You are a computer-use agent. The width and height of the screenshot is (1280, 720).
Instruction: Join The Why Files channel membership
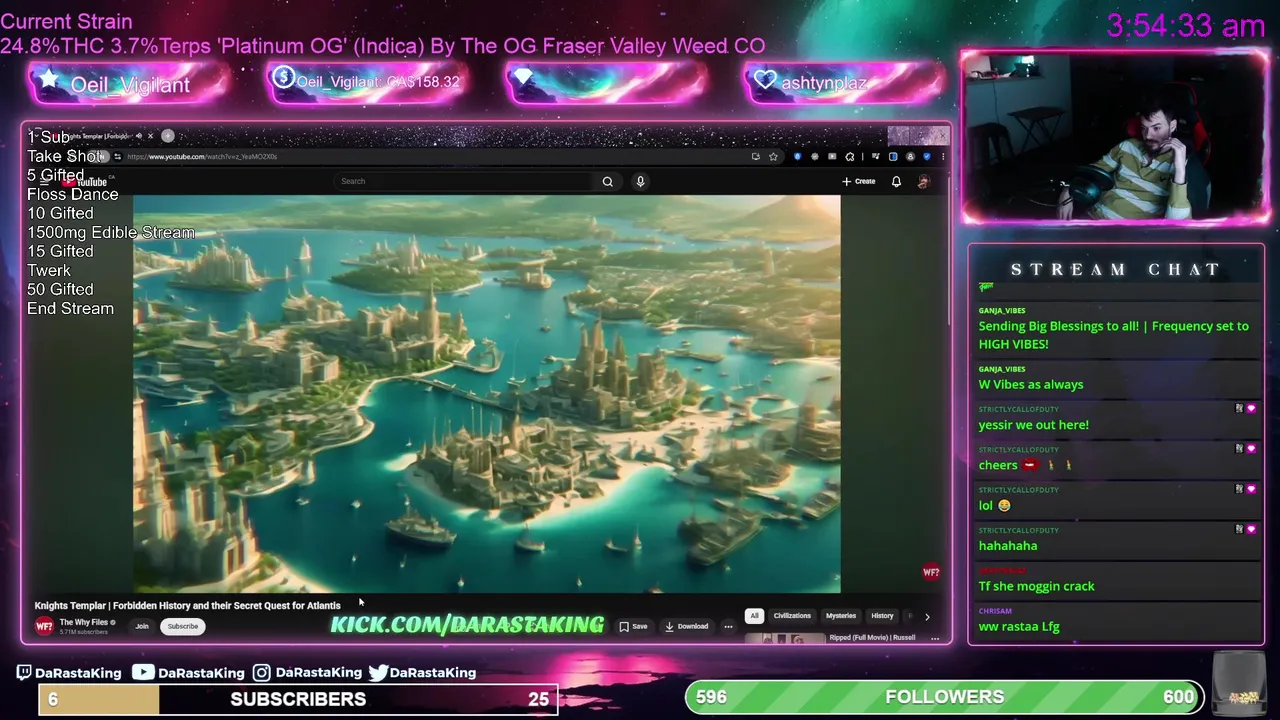(142, 626)
